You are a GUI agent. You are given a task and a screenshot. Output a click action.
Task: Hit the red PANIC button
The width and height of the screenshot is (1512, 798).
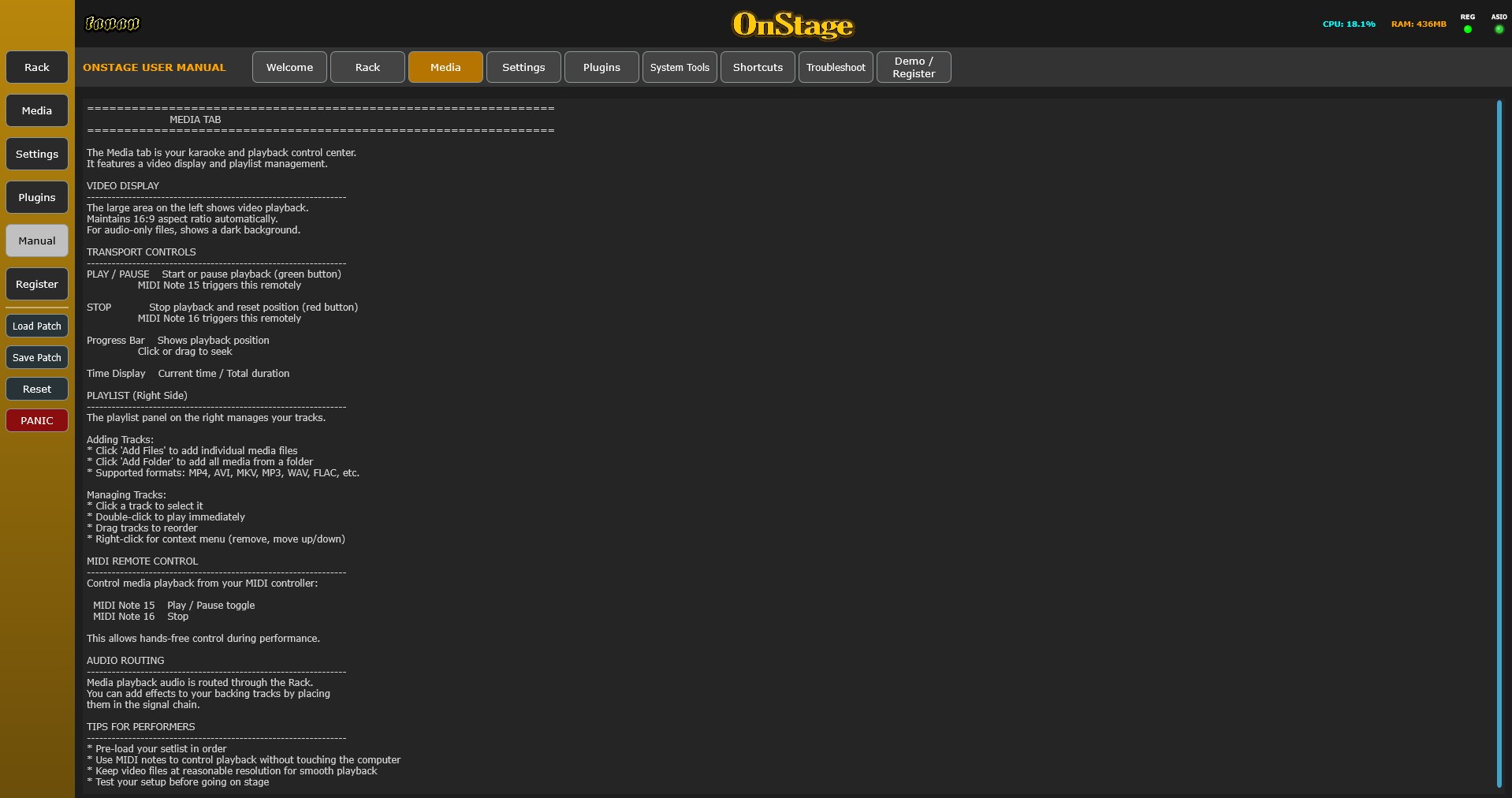coord(37,420)
